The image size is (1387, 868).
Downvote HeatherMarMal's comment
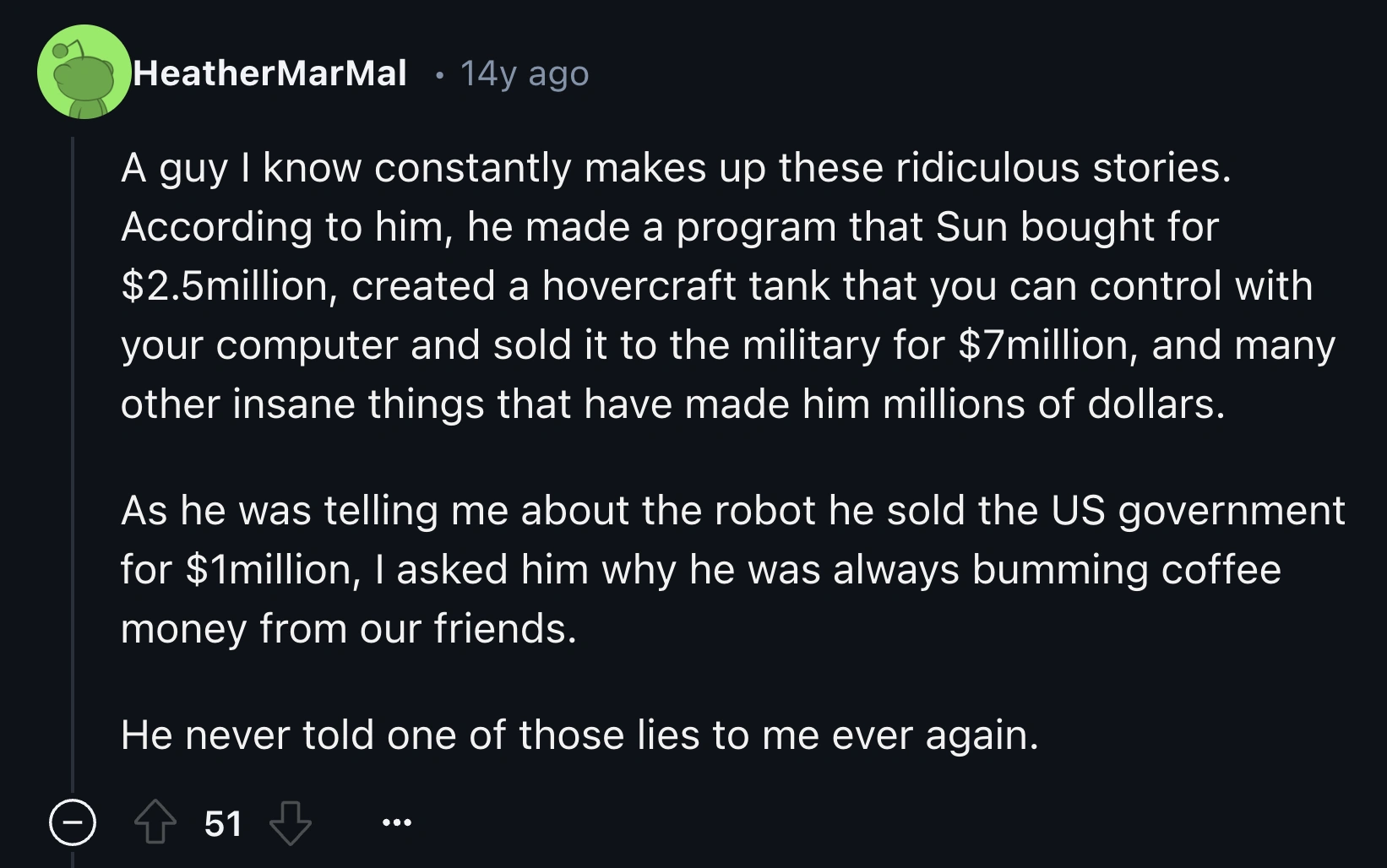[x=290, y=822]
